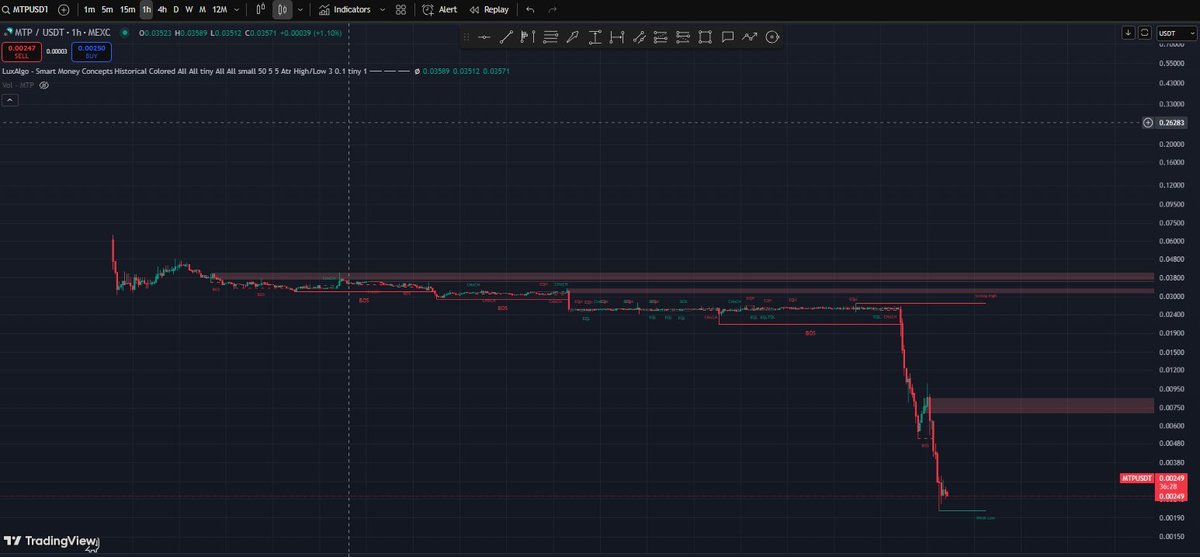1200x557 pixels.
Task: Select the 15m timeframe
Action: point(127,9)
